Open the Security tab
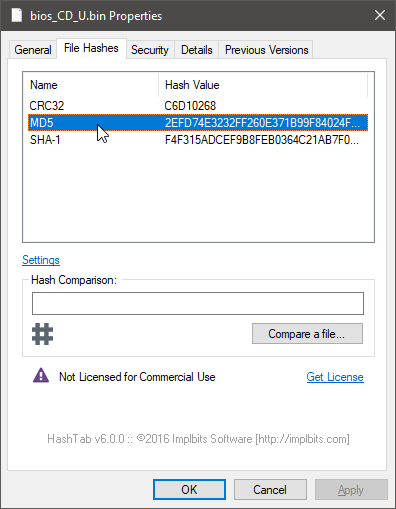 (x=150, y=50)
